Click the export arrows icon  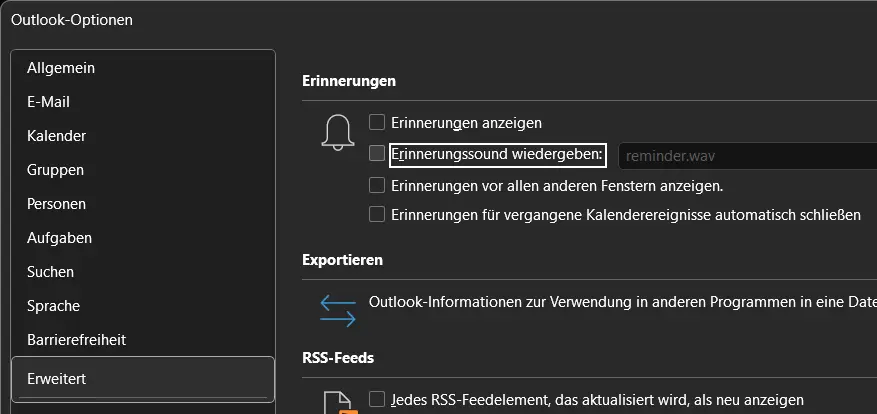(338, 309)
